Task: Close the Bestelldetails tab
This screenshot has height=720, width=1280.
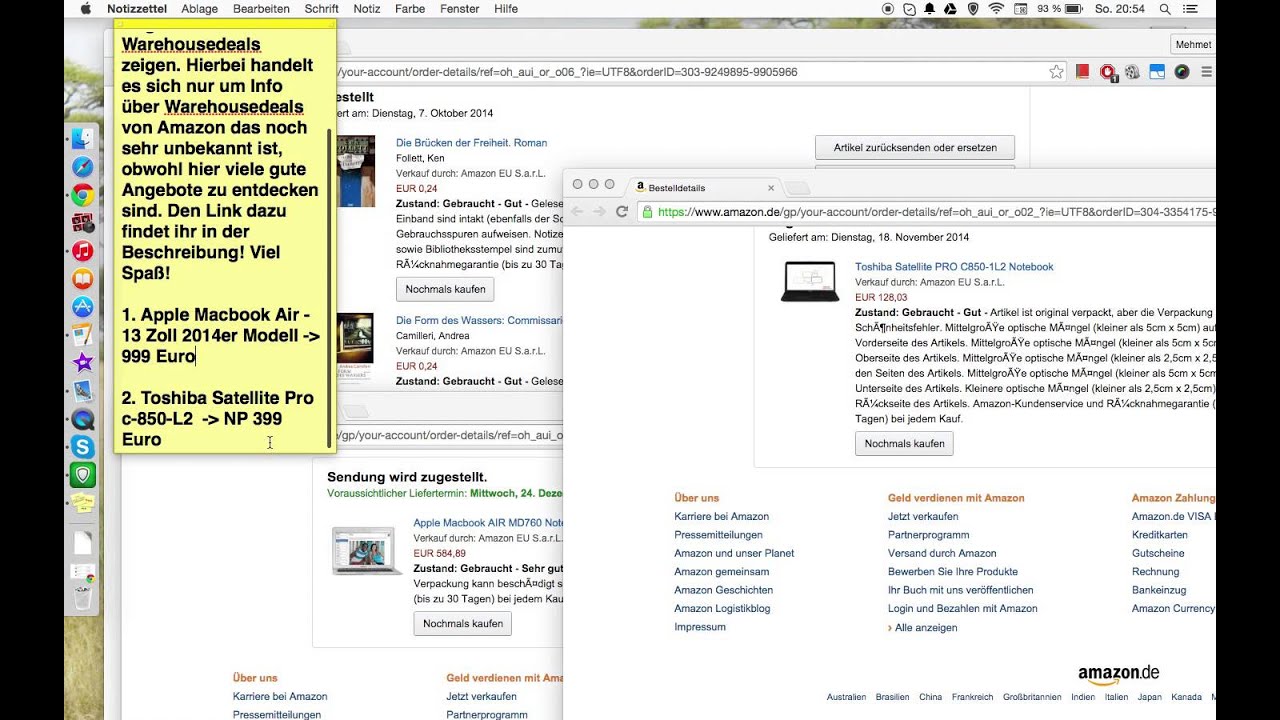Action: point(771,187)
